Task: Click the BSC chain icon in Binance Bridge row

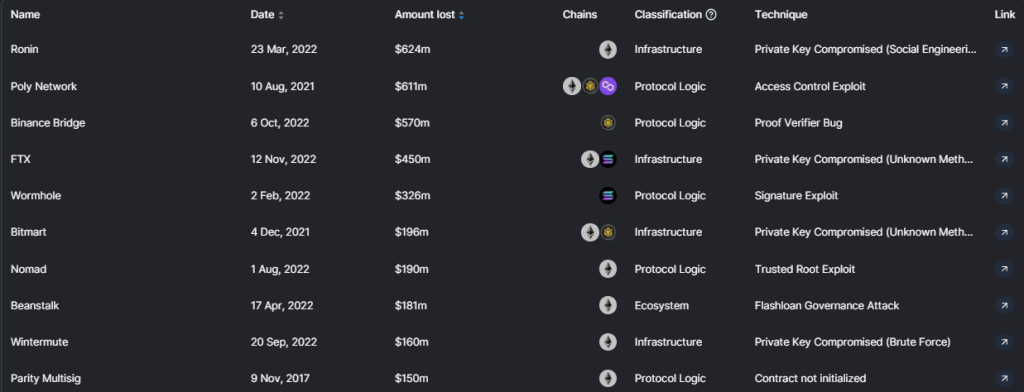Action: point(608,123)
